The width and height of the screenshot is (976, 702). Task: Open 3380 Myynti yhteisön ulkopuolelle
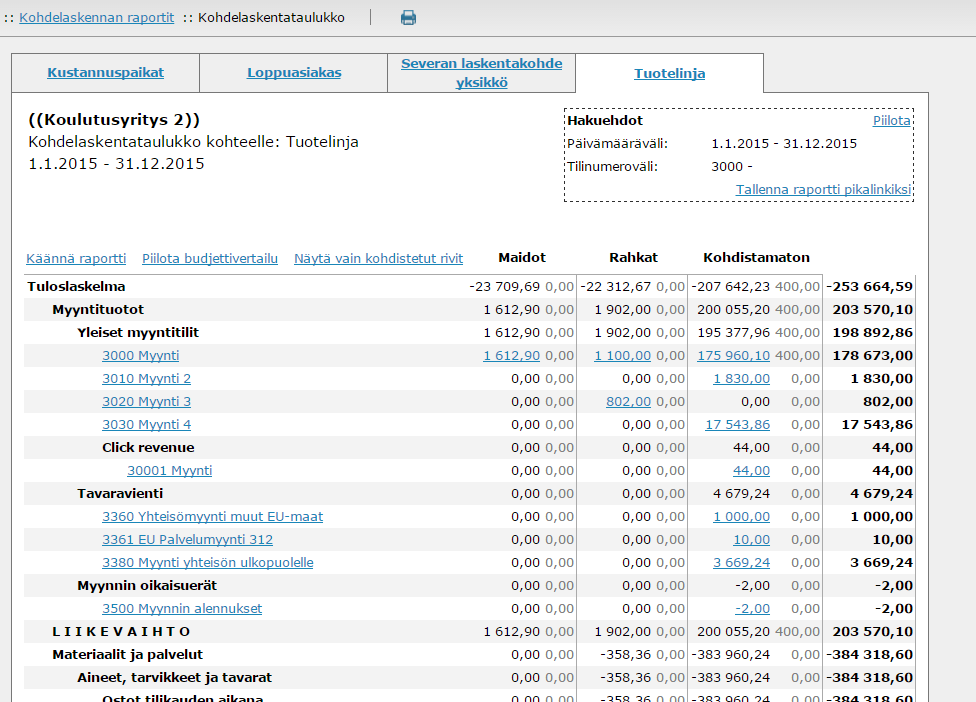(x=207, y=562)
